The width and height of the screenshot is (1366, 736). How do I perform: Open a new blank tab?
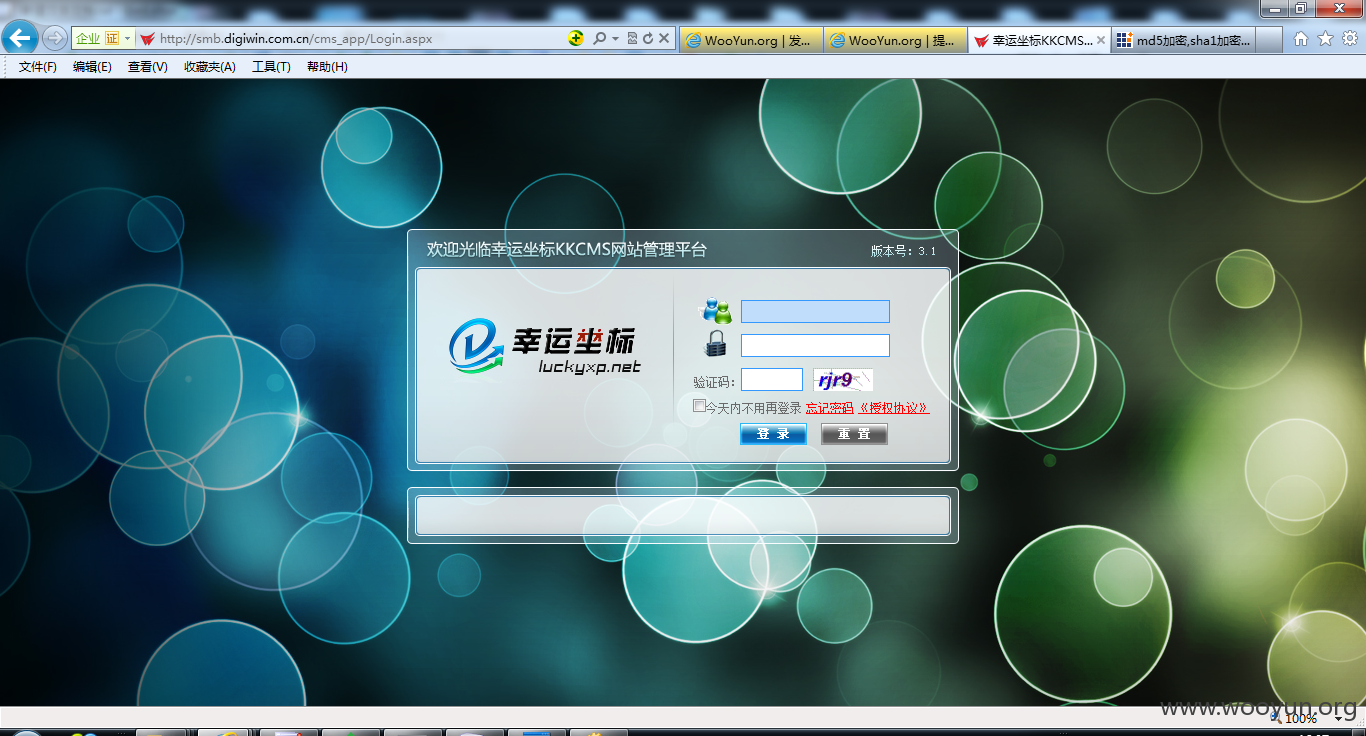pos(1268,40)
